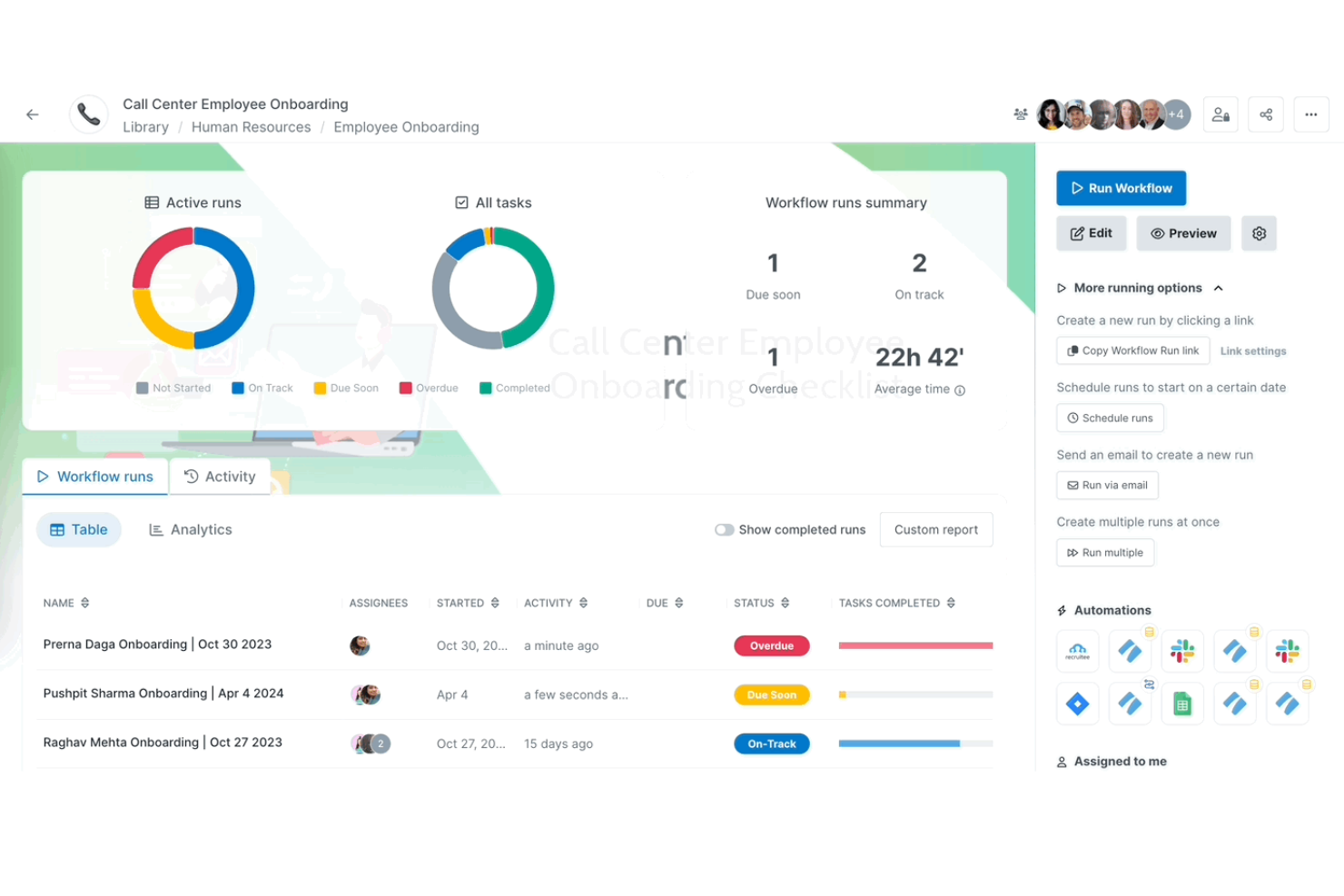
Task: Click the member permissions lock icon
Action: coord(1220,113)
